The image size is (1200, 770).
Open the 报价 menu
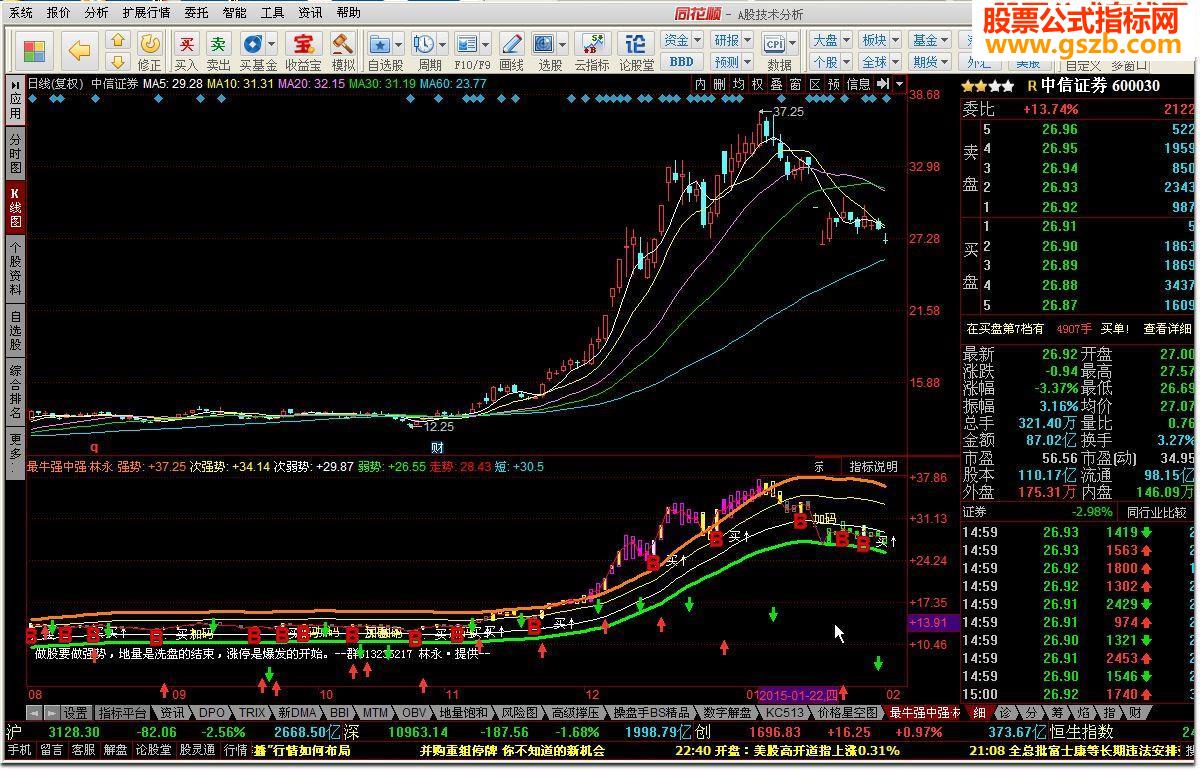[59, 13]
